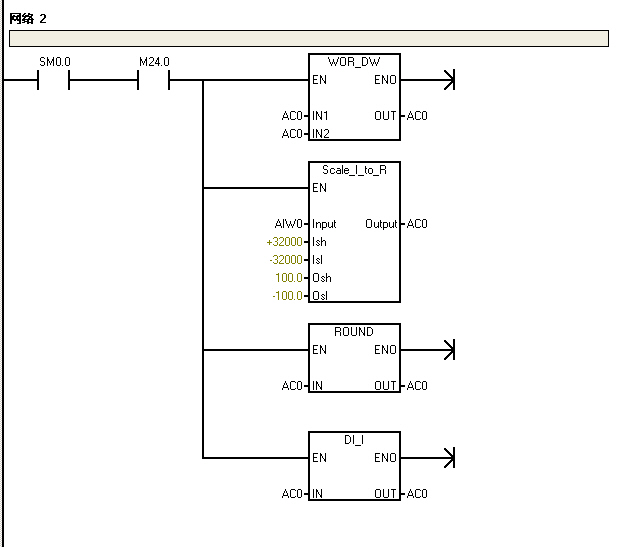Click the ENO output arrow of ROUND
The height and width of the screenshot is (547, 629).
448,350
